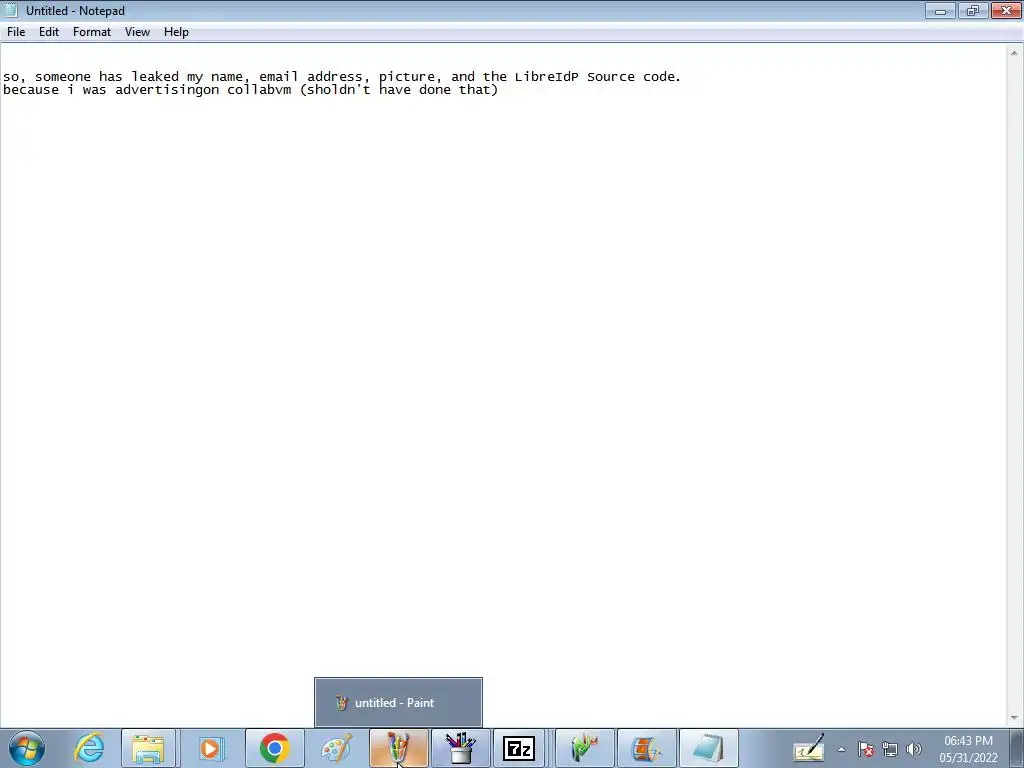The width and height of the screenshot is (1024, 768).
Task: Launch Internet Explorer from taskbar
Action: tap(88, 748)
